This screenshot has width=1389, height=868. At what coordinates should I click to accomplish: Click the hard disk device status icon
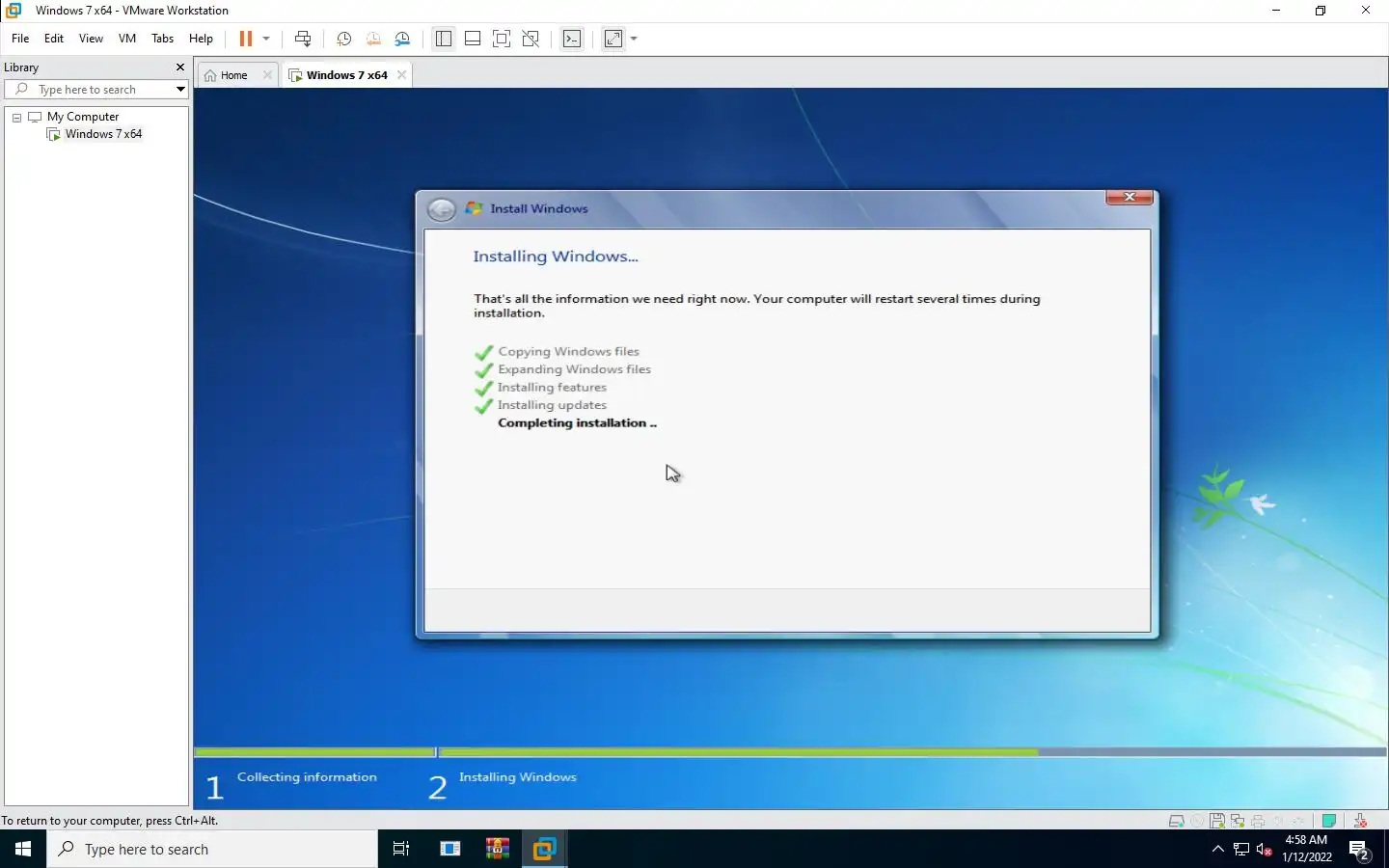point(1176,821)
